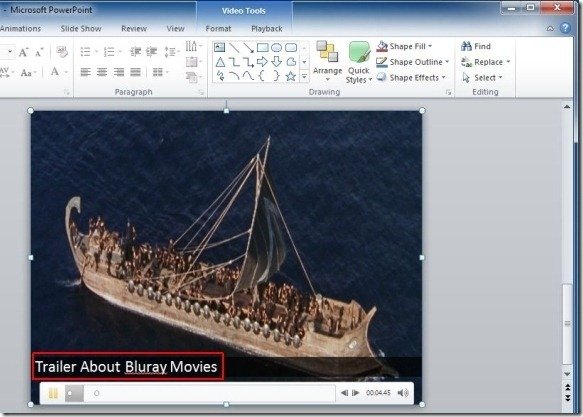Pause the video with the pause button

point(53,393)
